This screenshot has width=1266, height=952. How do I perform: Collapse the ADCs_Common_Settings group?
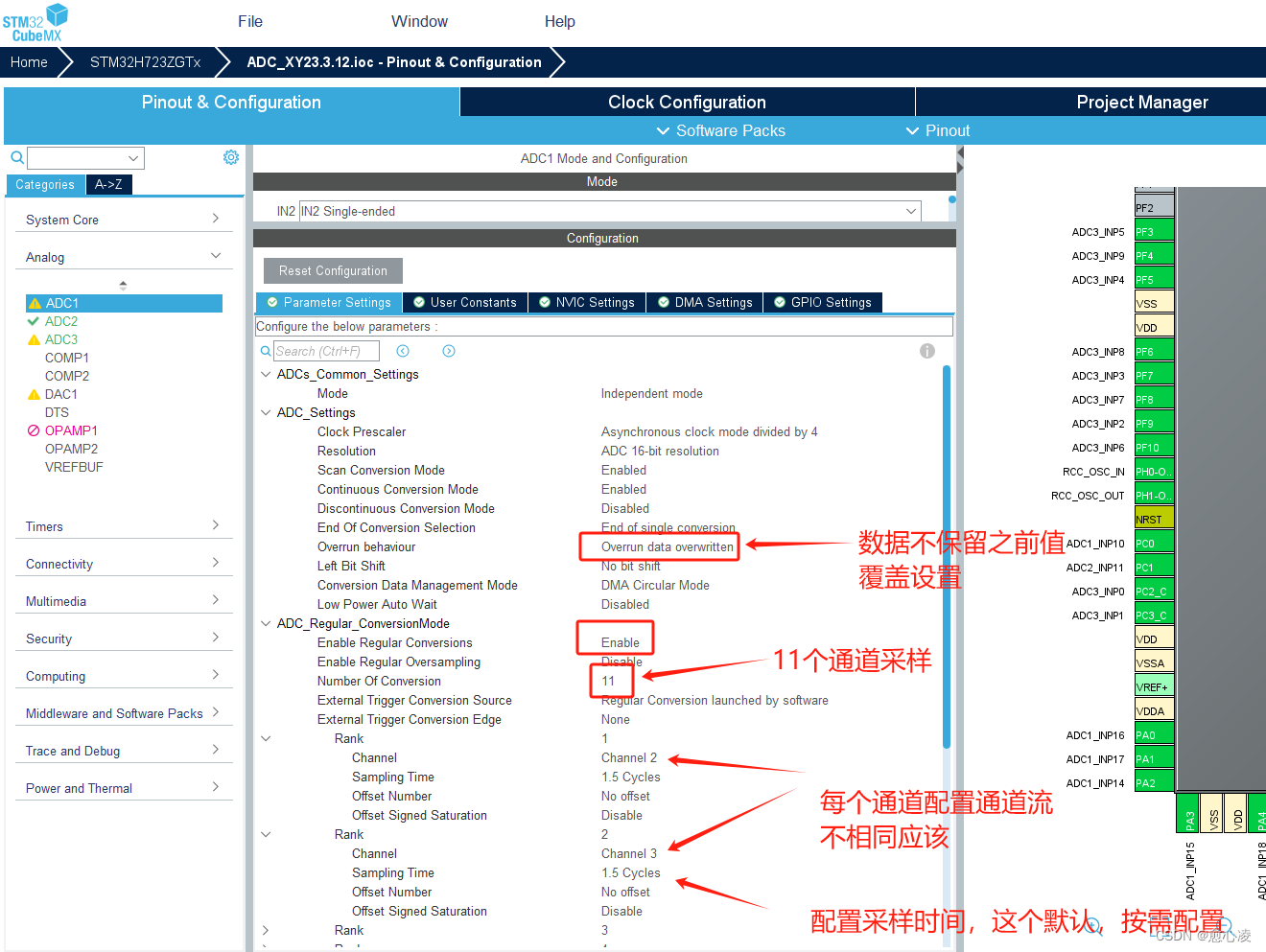click(266, 374)
